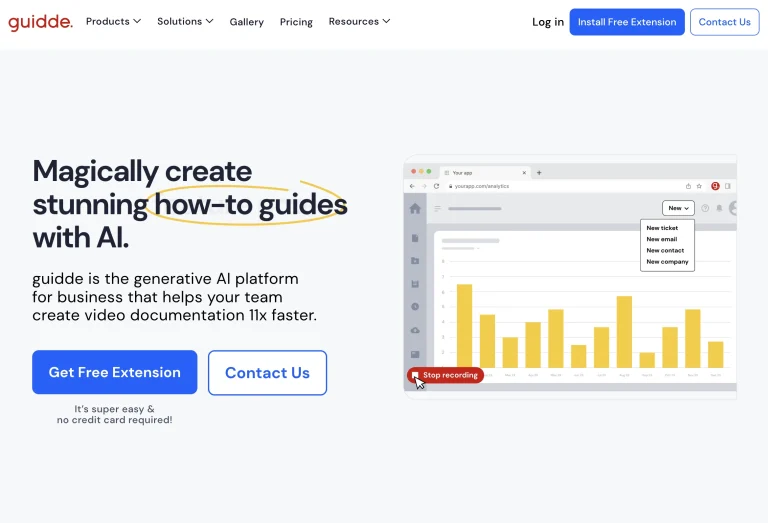Expand the Solutions menu
768x523 pixels.
[185, 22]
